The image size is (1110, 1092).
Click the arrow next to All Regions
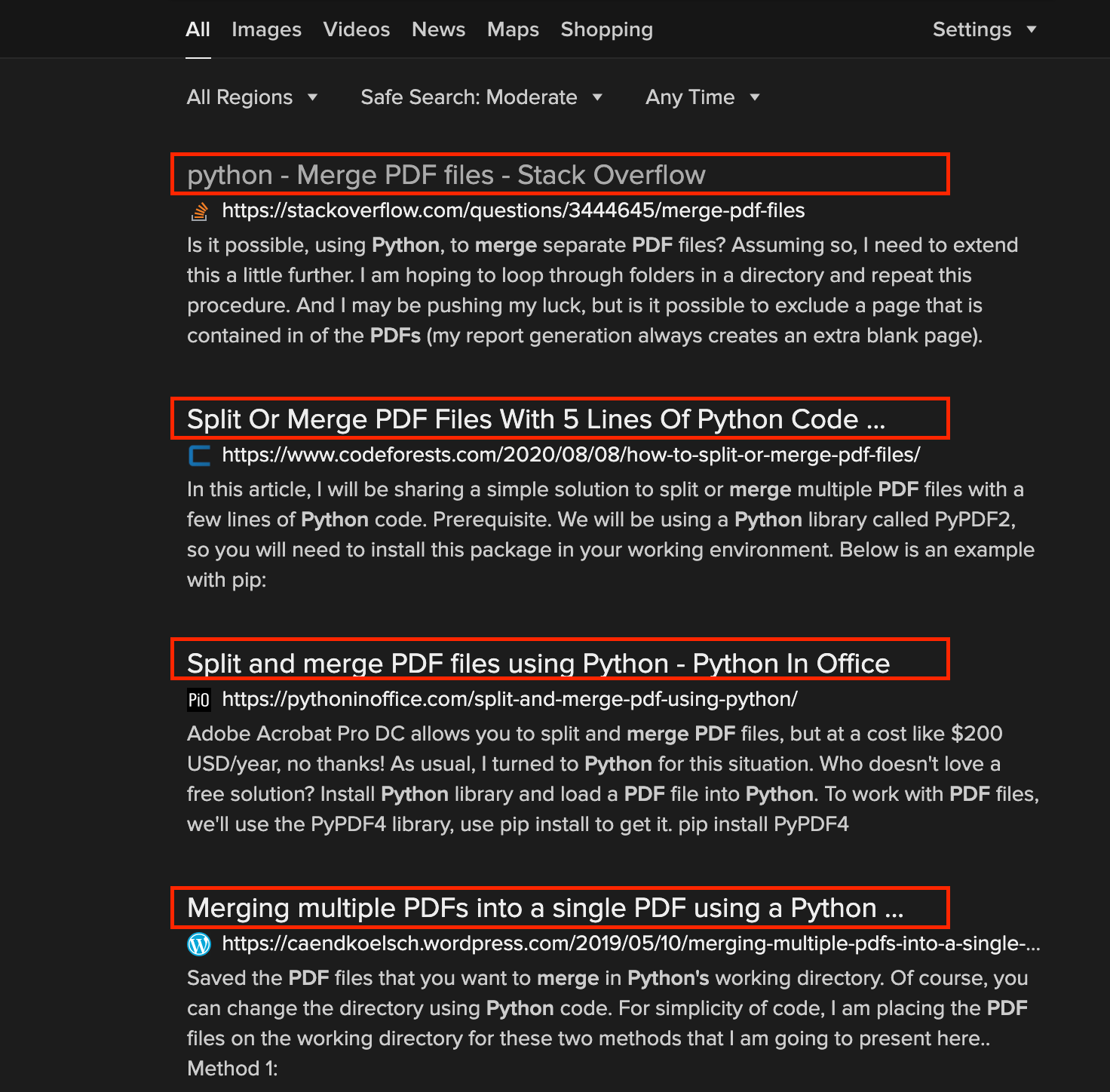point(312,97)
